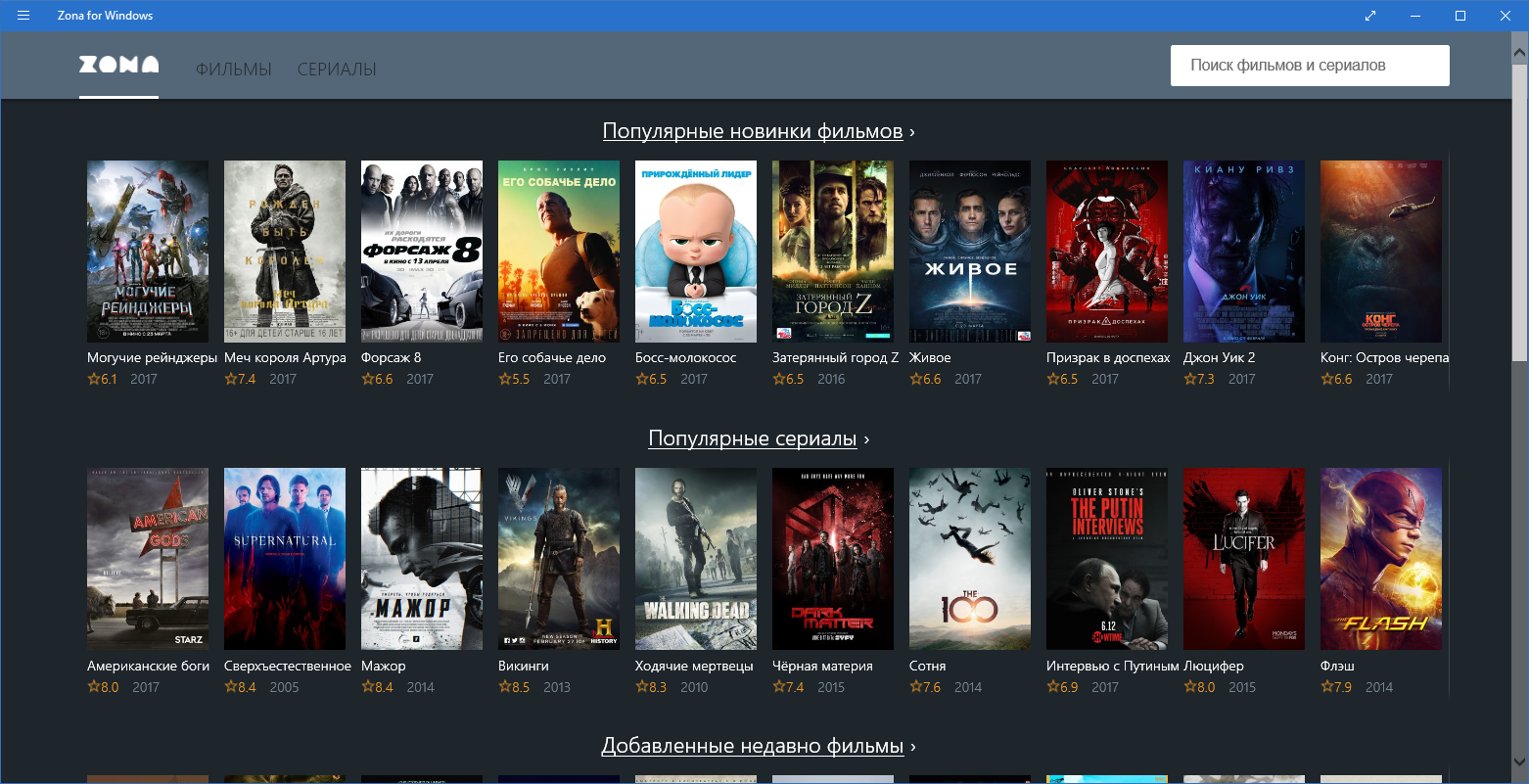Click the Сотня title text
This screenshot has width=1529, height=784.
tap(927, 667)
